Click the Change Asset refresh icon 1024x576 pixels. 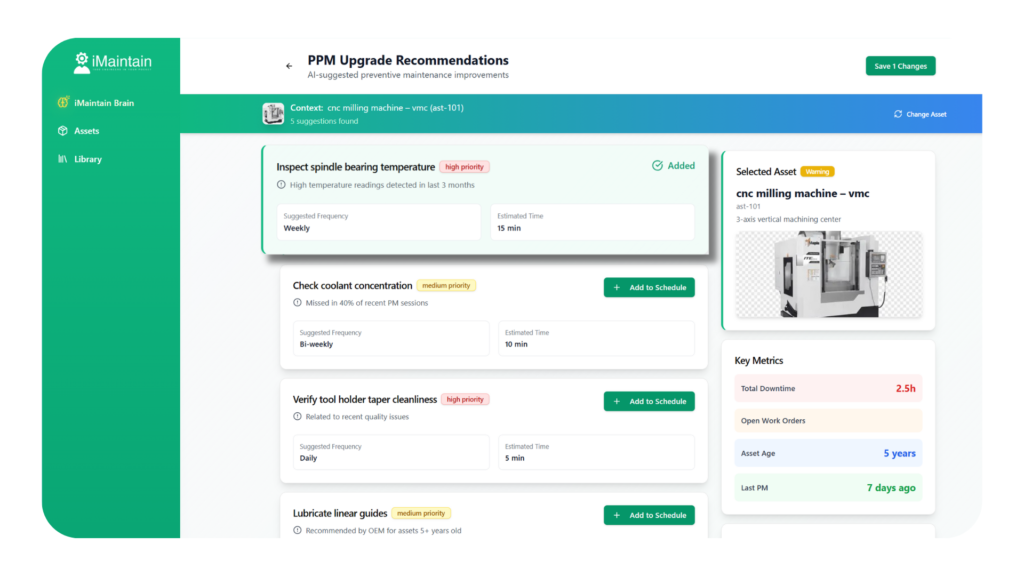point(898,114)
